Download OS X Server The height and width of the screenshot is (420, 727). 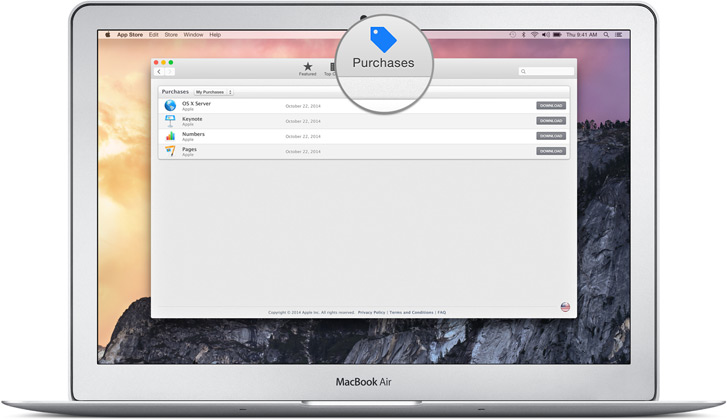click(551, 105)
